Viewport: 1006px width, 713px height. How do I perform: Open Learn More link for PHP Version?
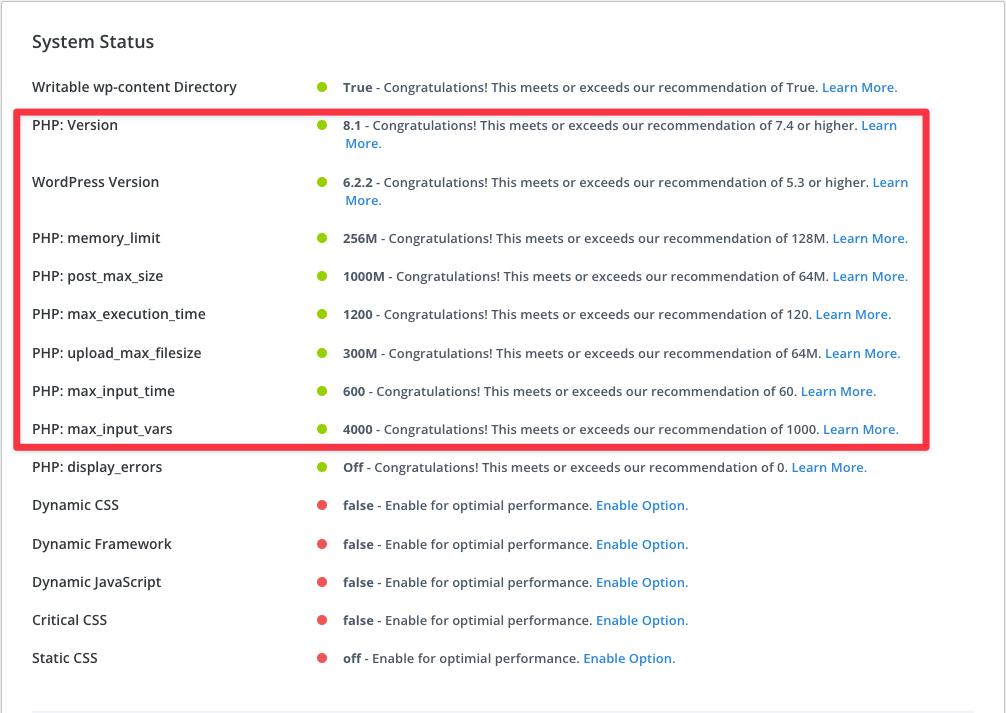coord(878,126)
